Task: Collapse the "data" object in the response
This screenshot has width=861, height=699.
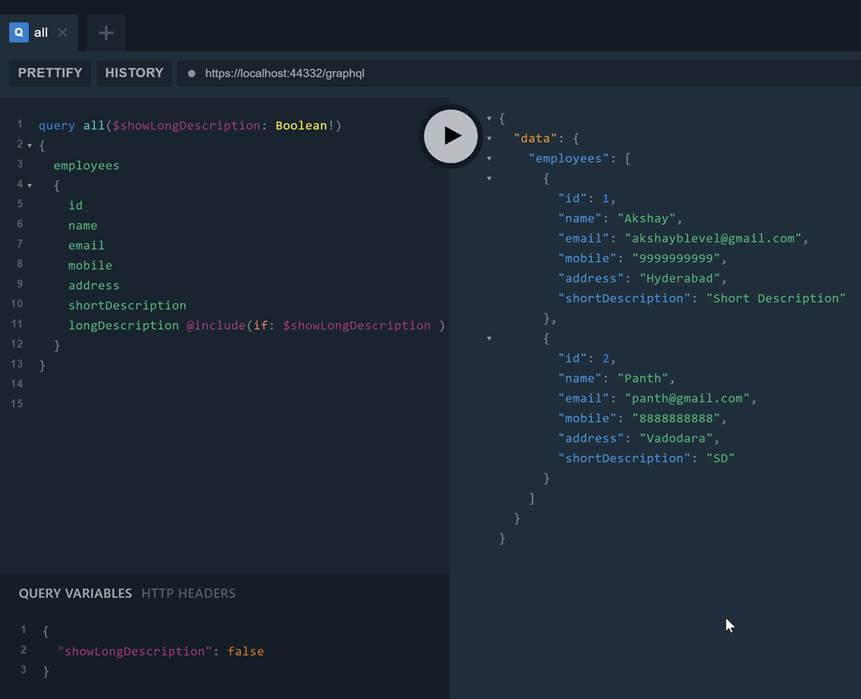Action: [489, 137]
